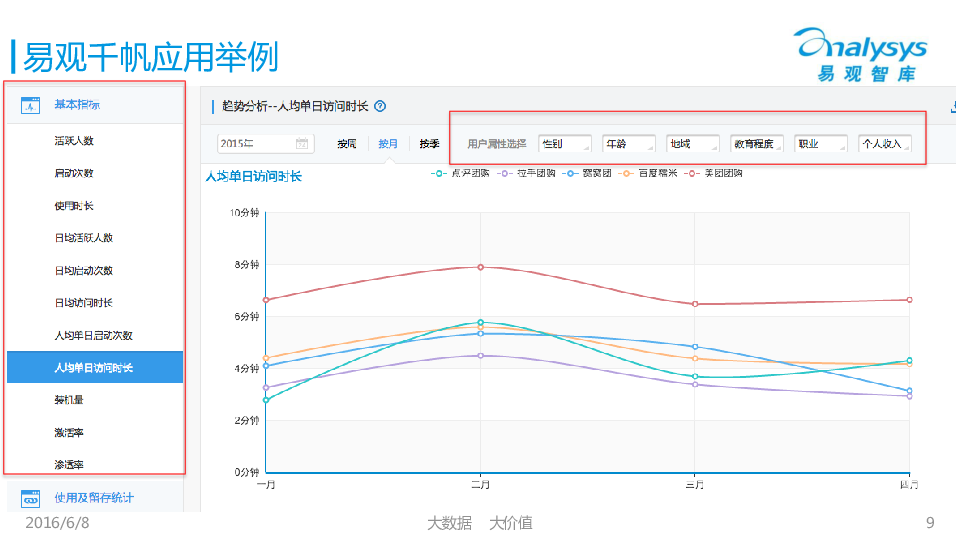
Task: Open the 个人收入 dropdown
Action: [x=884, y=144]
